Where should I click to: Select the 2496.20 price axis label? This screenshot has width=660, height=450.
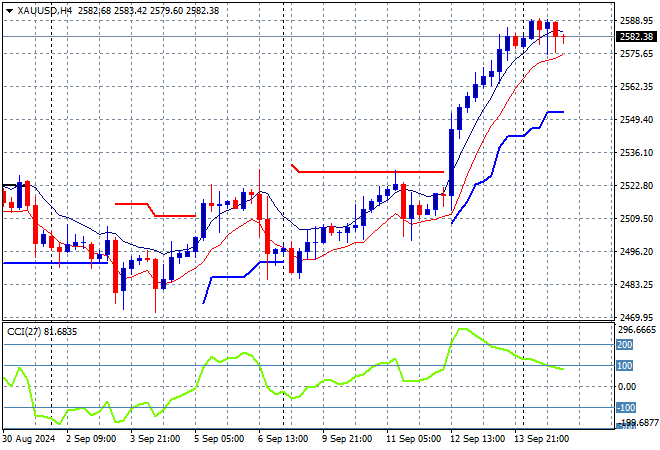(x=637, y=251)
